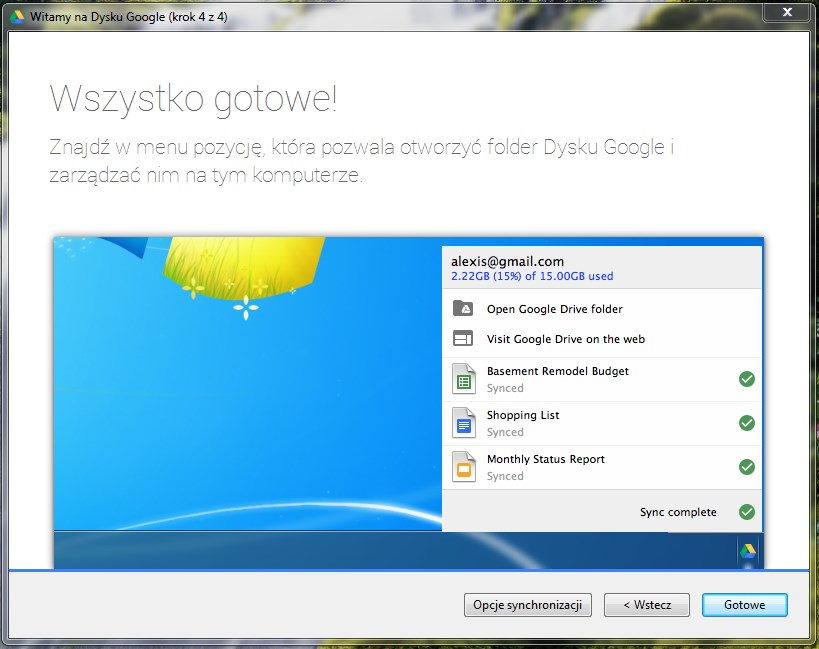Viewport: 819px width, 649px height.
Task: Click the 'Wszystko gotowe!' heading
Action: [x=193, y=99]
